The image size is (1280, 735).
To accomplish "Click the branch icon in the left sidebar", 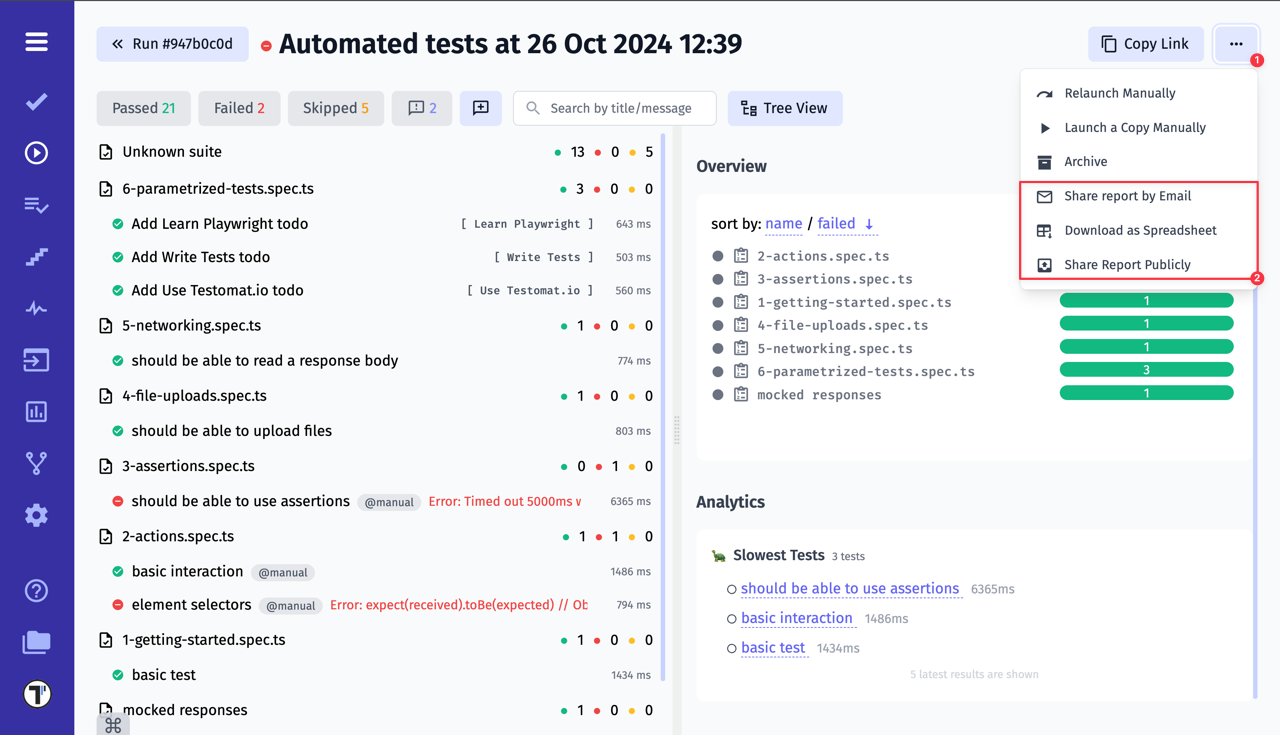I will click(36, 462).
